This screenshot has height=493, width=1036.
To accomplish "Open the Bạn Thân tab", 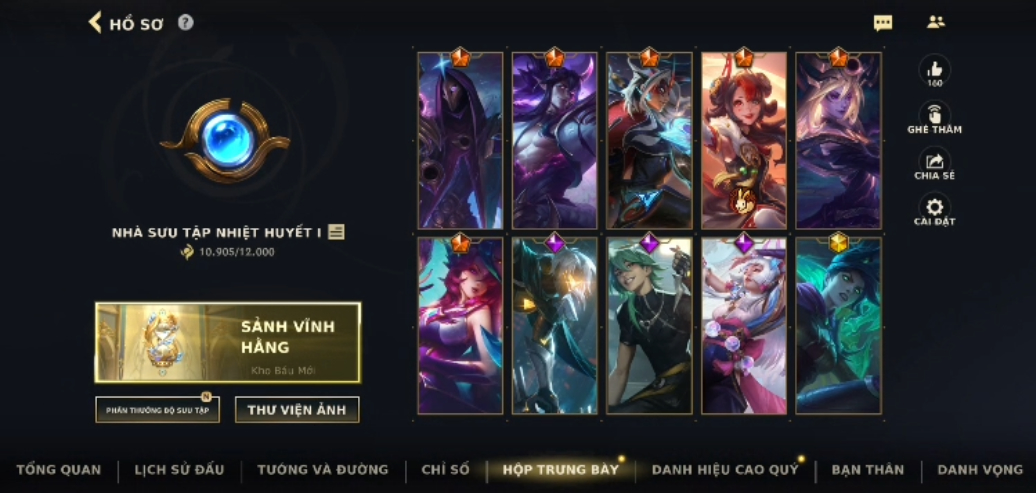I will coord(868,470).
